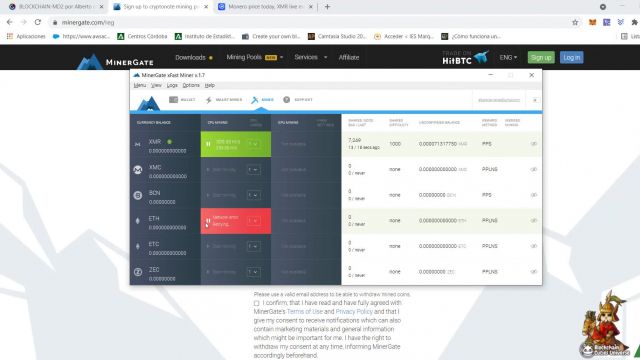Bookmark this page with the star icon
Image resolution: width=640 pixels, height=360 pixels.
coord(575,22)
